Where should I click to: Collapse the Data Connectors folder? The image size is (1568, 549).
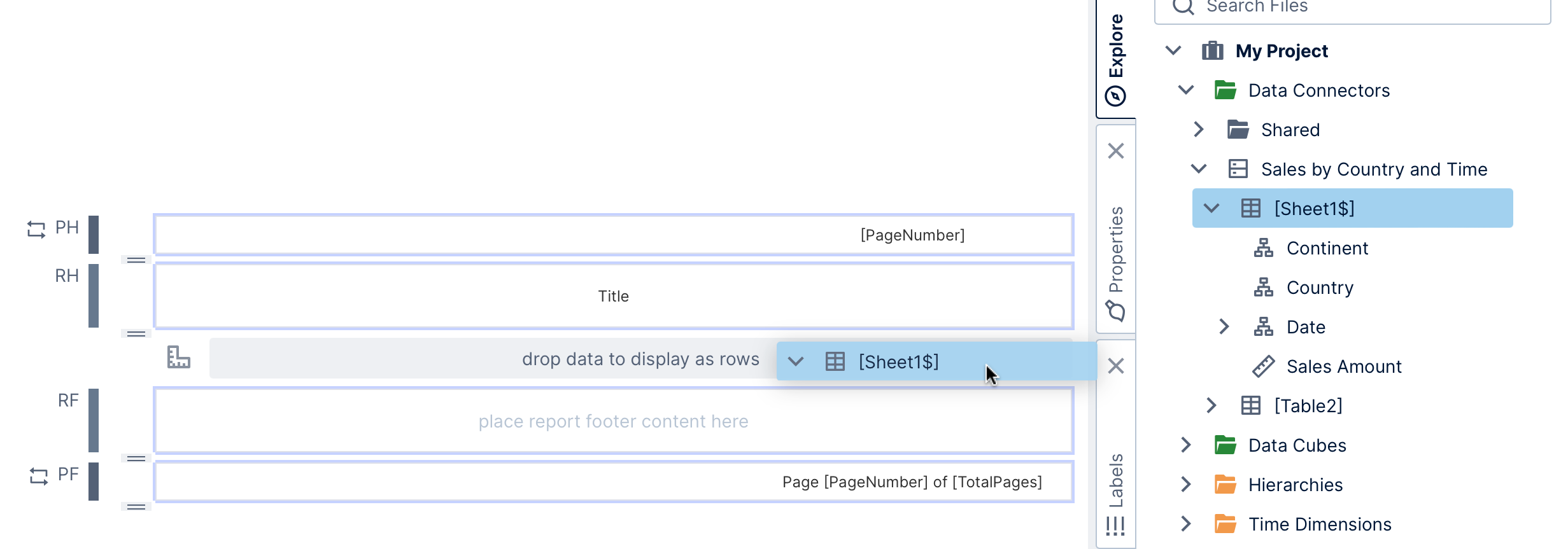click(1186, 90)
